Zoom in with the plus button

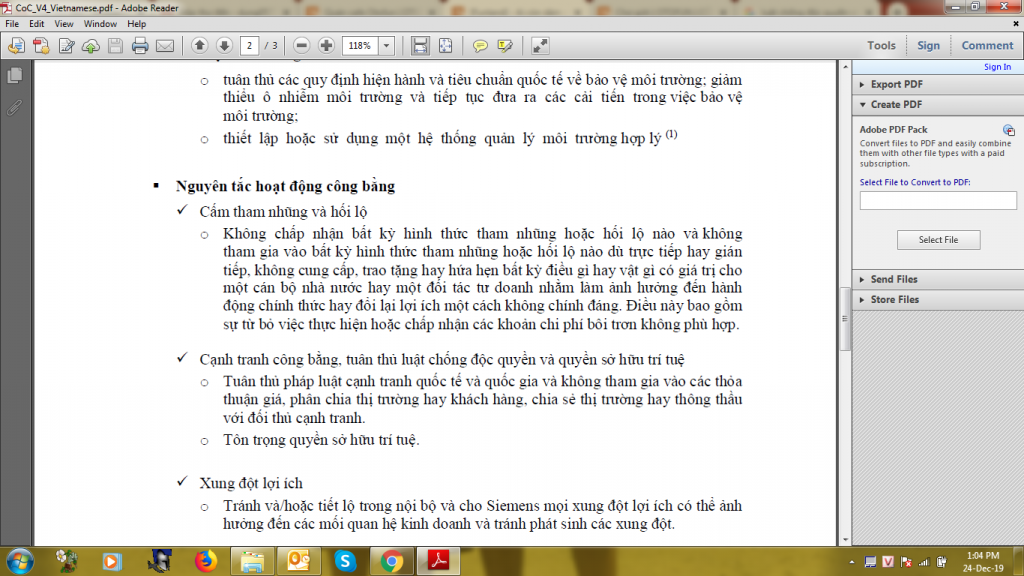coord(326,45)
